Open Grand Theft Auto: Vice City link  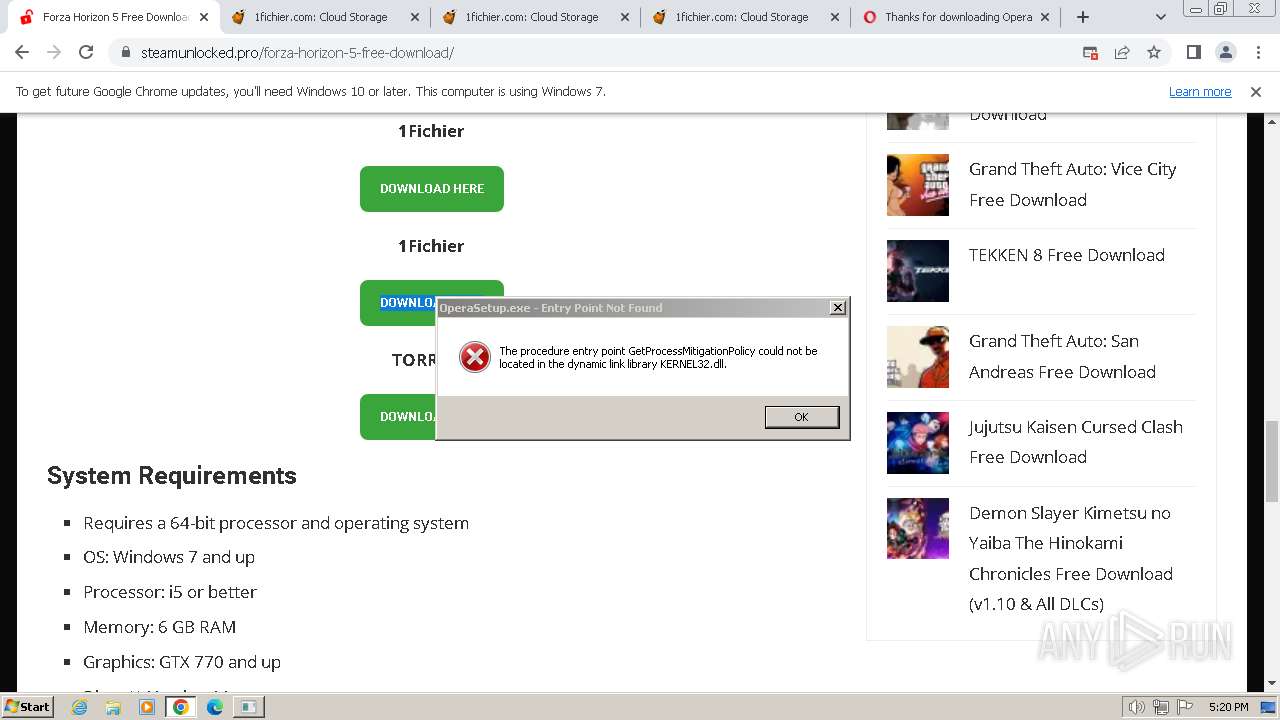point(1072,185)
